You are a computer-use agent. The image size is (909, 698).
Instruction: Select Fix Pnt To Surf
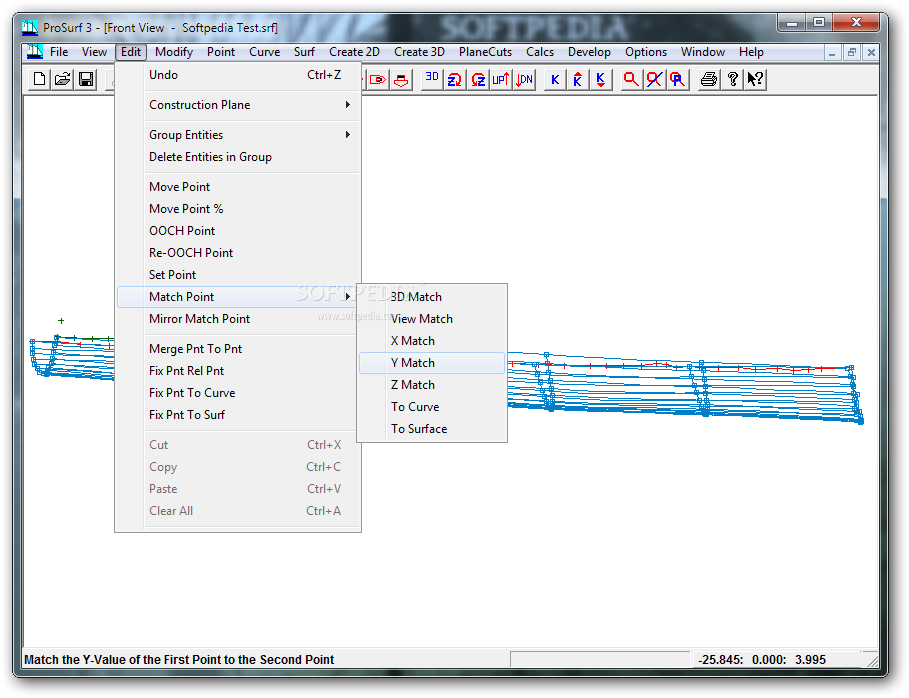(238, 415)
